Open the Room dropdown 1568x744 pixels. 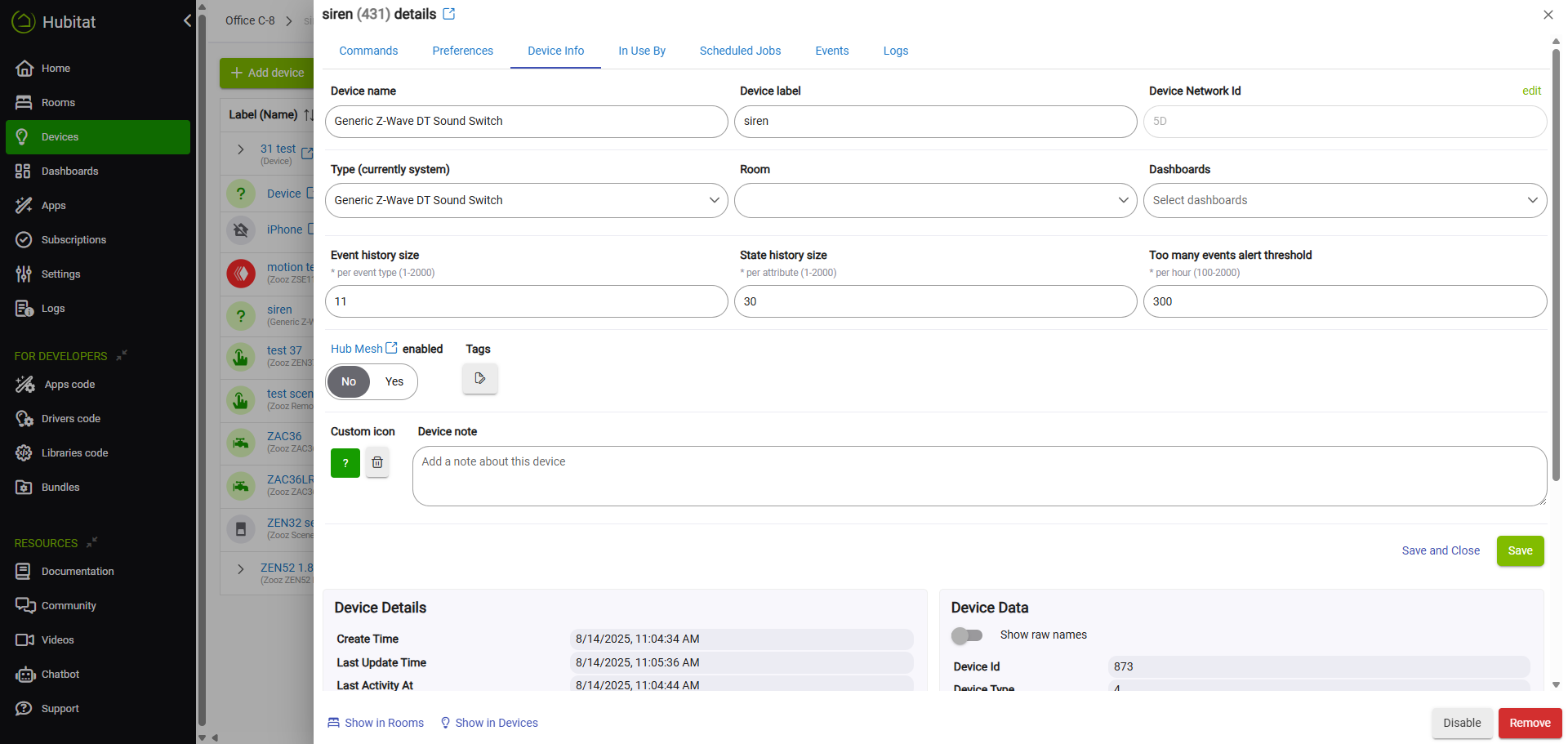[x=936, y=200]
